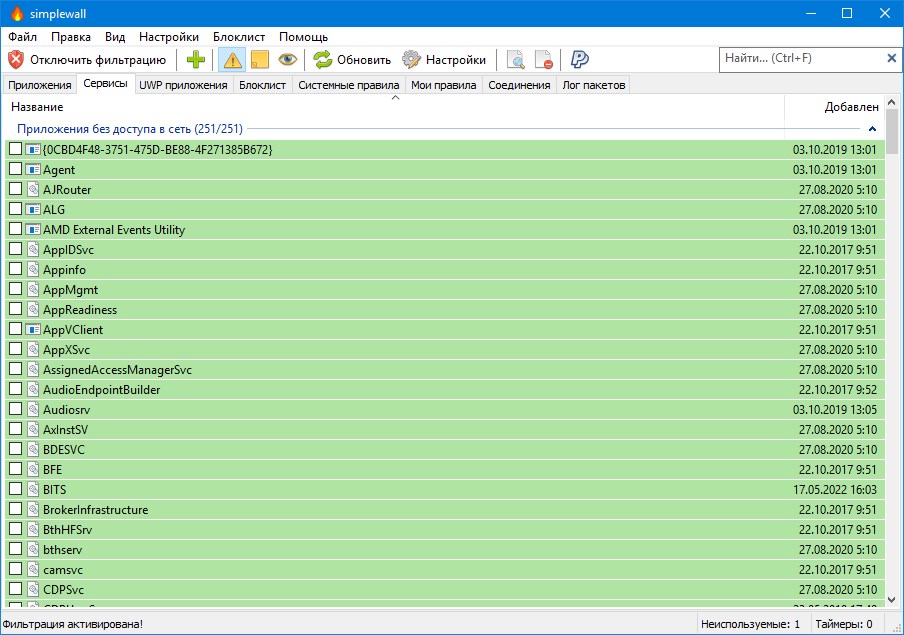Check the box for AppReadiness
The height and width of the screenshot is (635, 904).
(16, 309)
